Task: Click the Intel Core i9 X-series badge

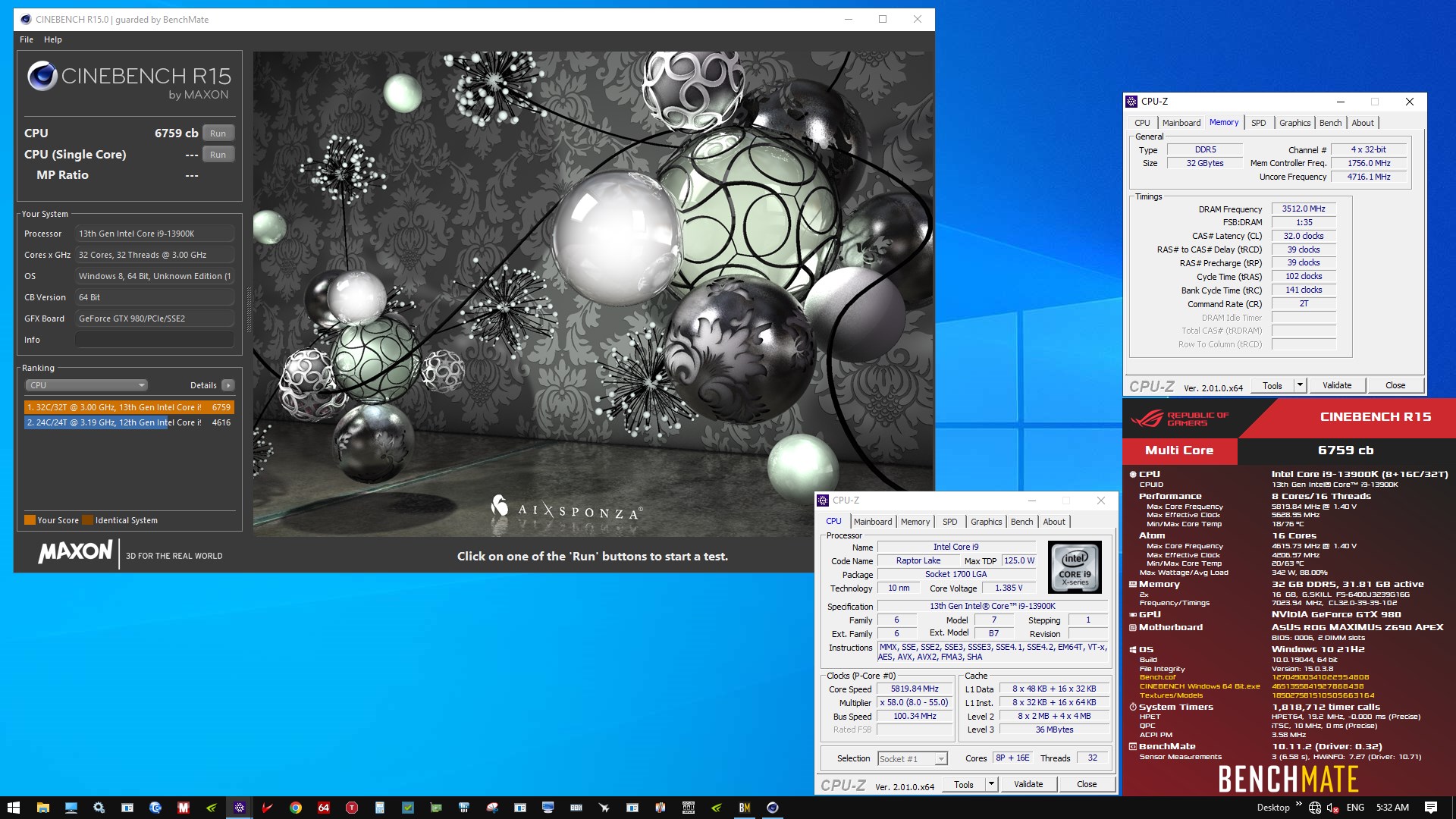Action: coord(1074,567)
